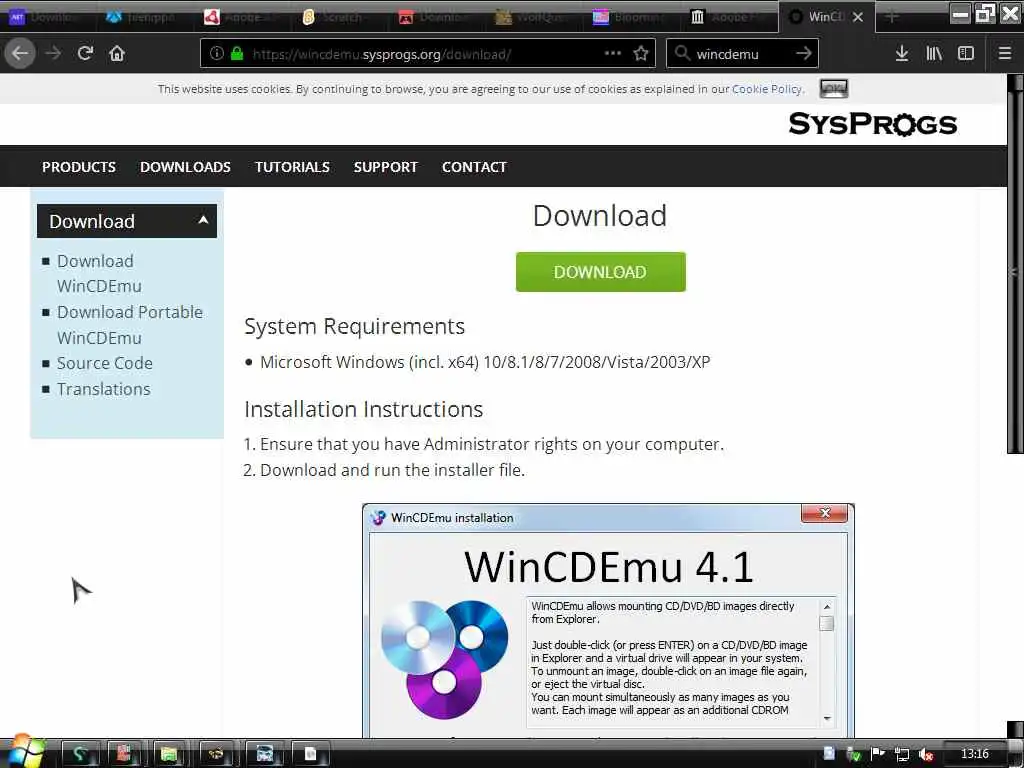
Task: Click the green padlock security icon
Action: pos(237,54)
